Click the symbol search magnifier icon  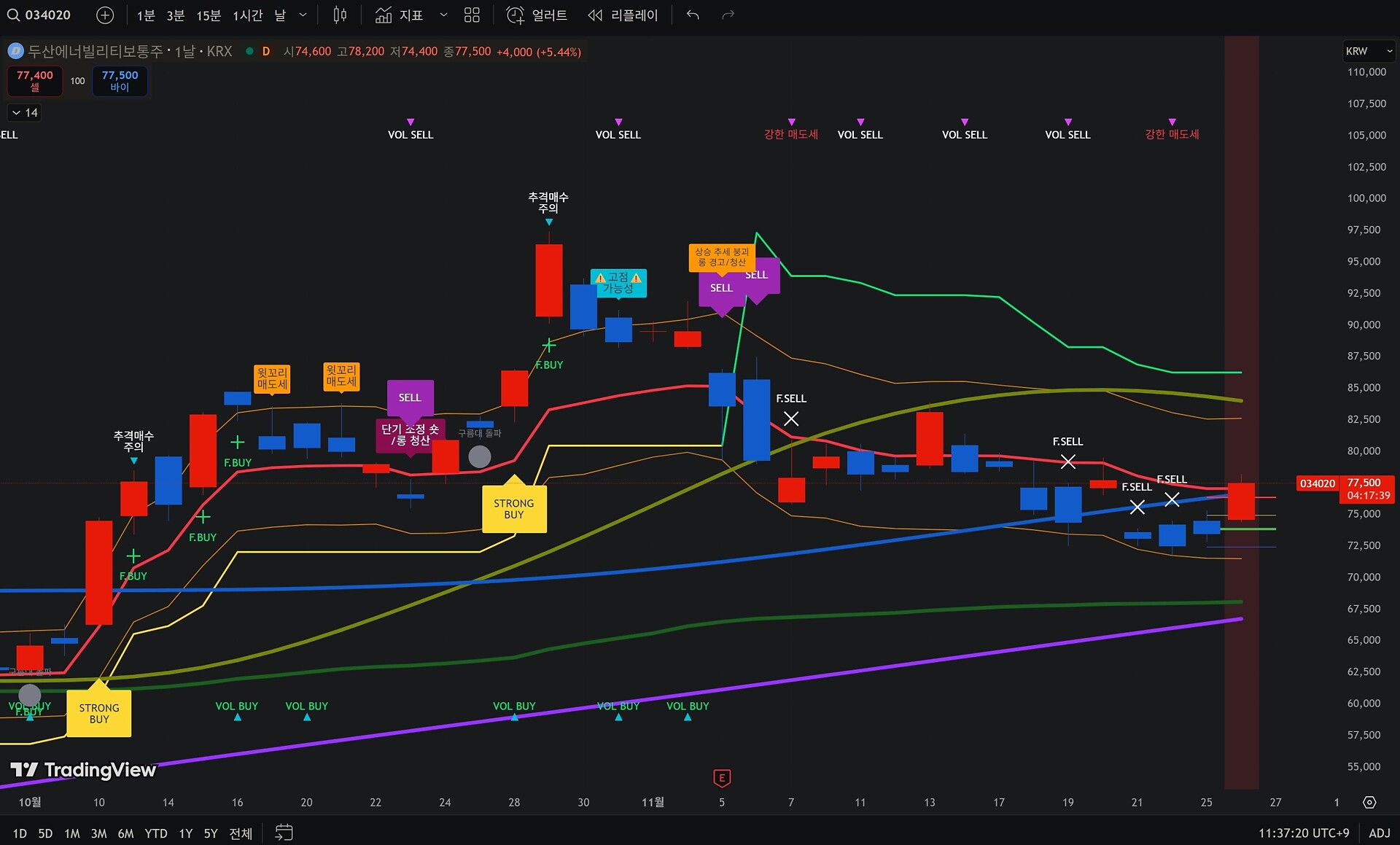point(13,15)
